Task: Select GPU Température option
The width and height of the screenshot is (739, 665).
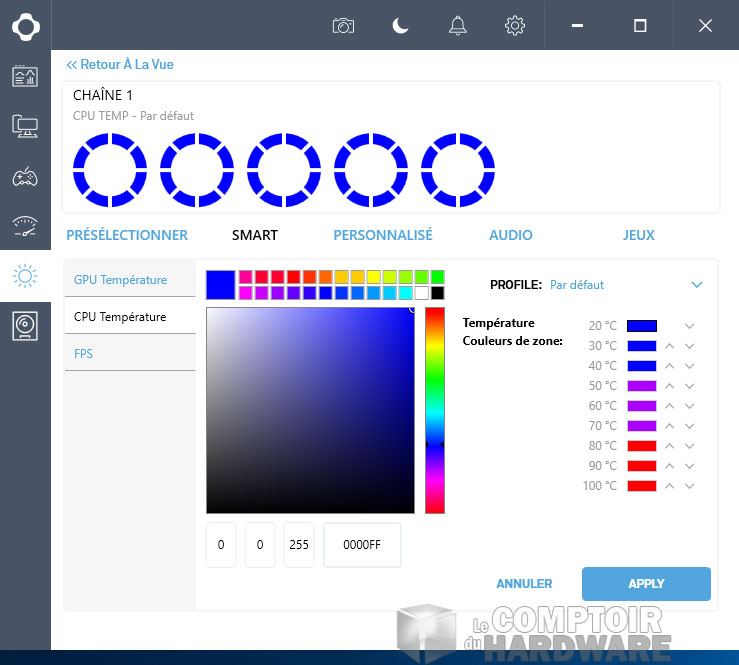Action: pos(120,280)
